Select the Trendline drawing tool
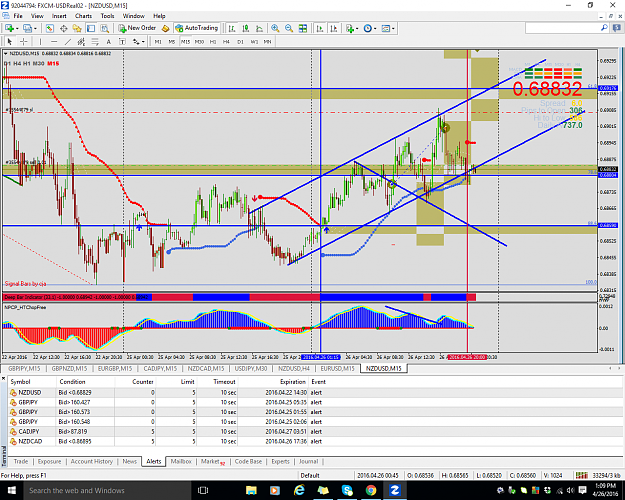This screenshot has height=500, width=625. click(x=68, y=41)
